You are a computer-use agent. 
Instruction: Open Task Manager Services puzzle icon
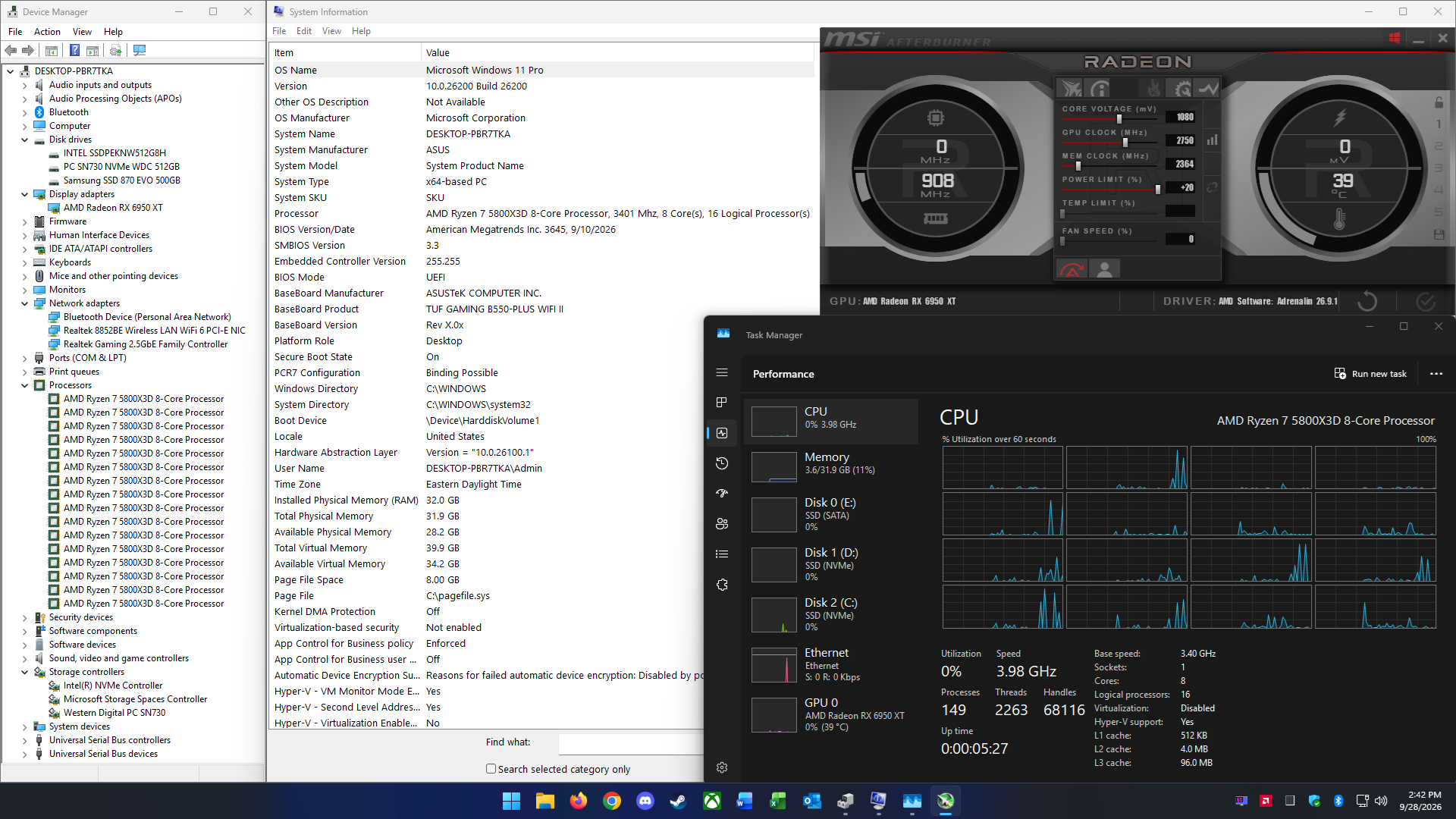tap(722, 585)
